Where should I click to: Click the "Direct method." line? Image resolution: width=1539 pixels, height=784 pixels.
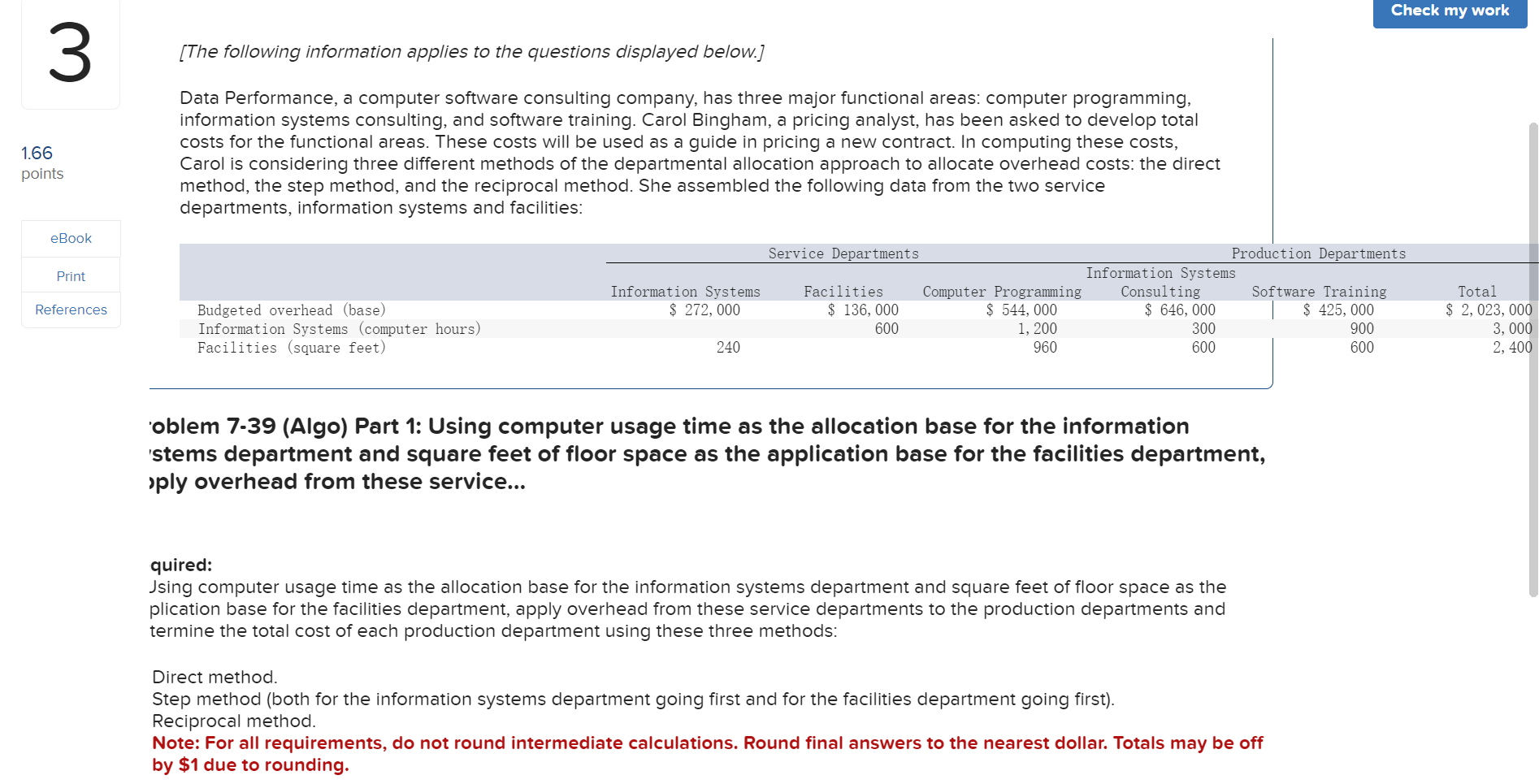[215, 678]
